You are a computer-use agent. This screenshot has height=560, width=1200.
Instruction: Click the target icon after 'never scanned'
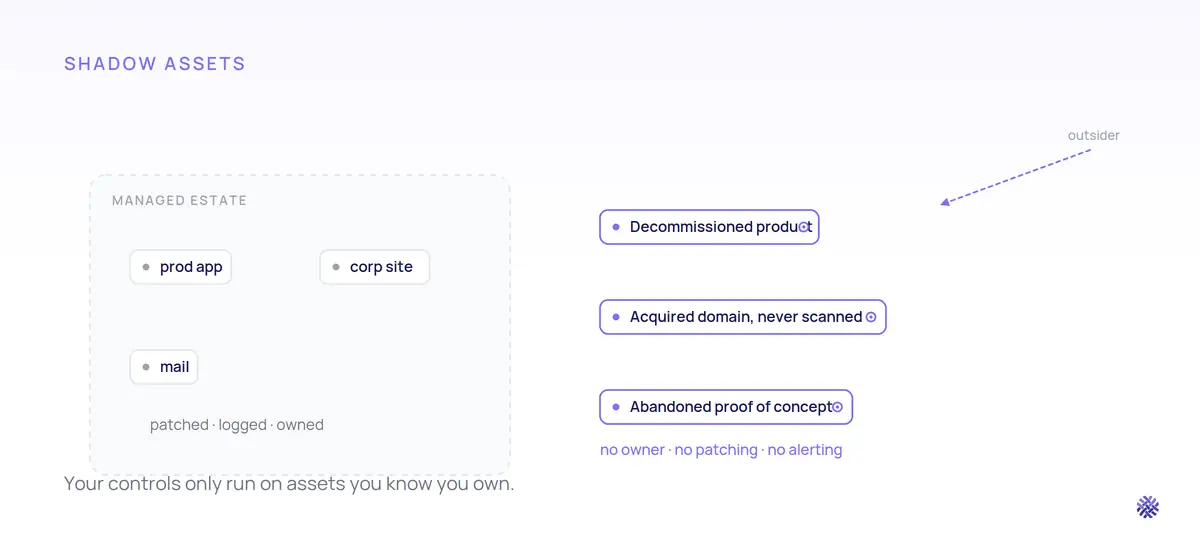pyautogui.click(x=870, y=317)
